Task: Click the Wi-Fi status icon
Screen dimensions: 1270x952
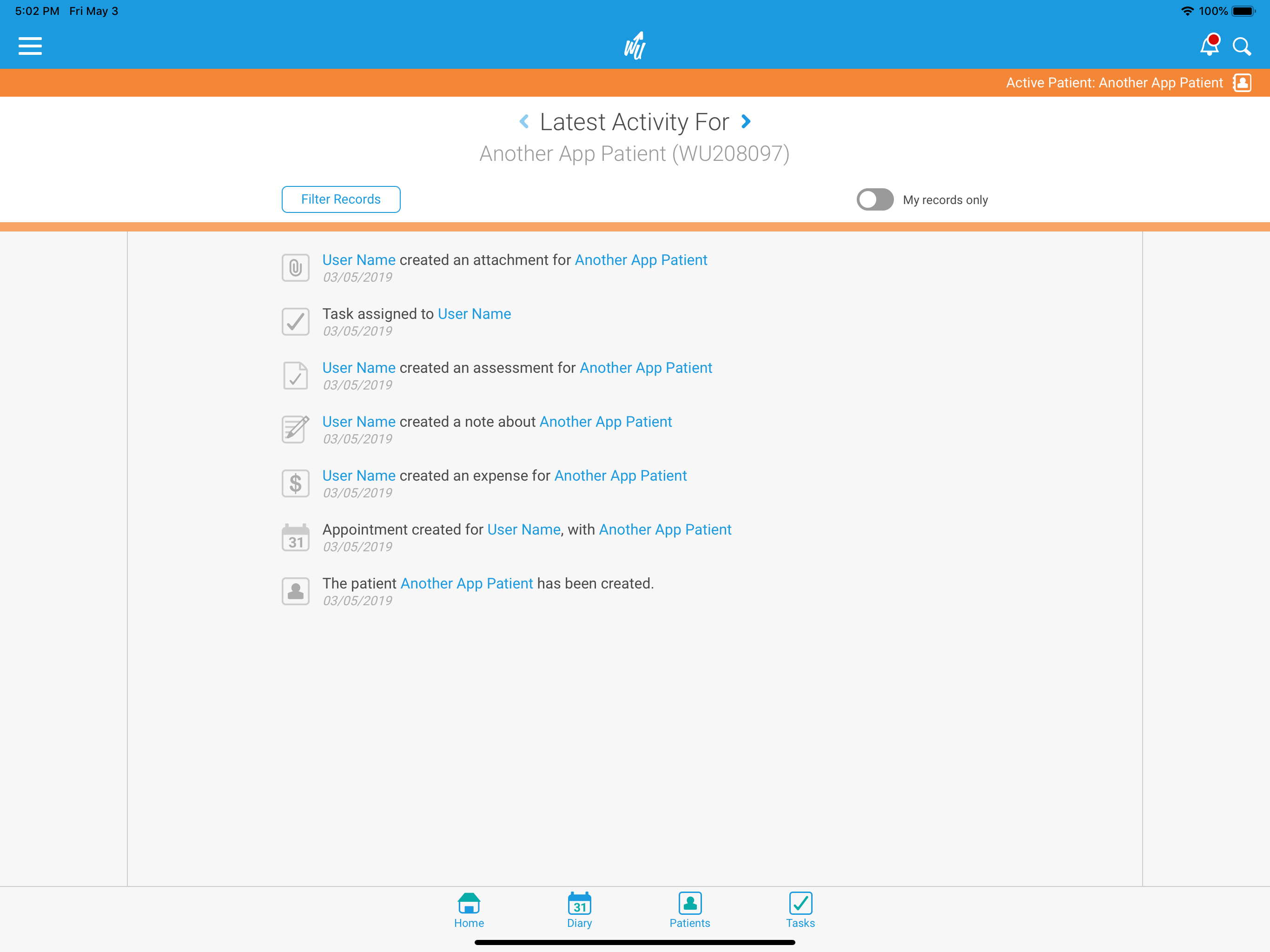Action: (1187, 11)
